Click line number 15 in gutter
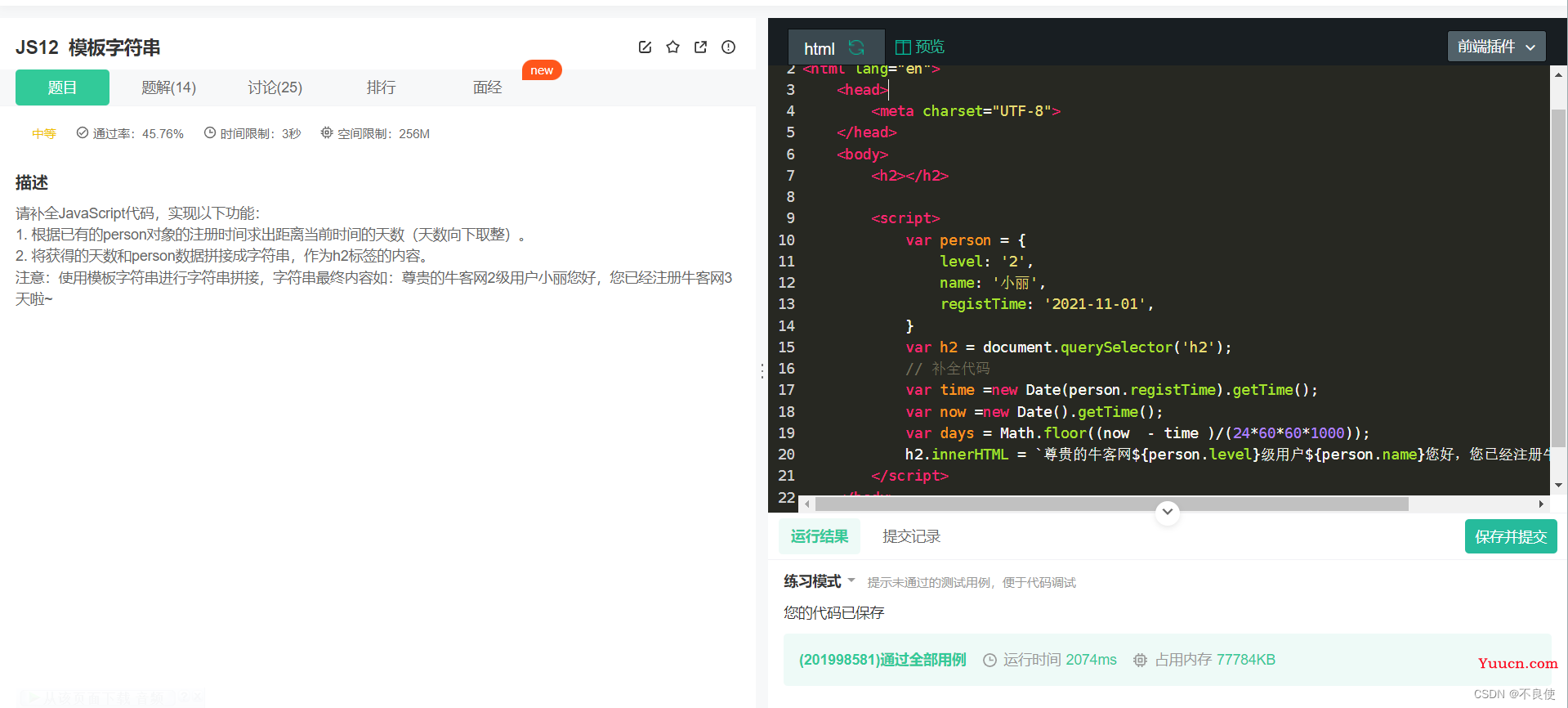The width and height of the screenshot is (1568, 708). [x=786, y=347]
